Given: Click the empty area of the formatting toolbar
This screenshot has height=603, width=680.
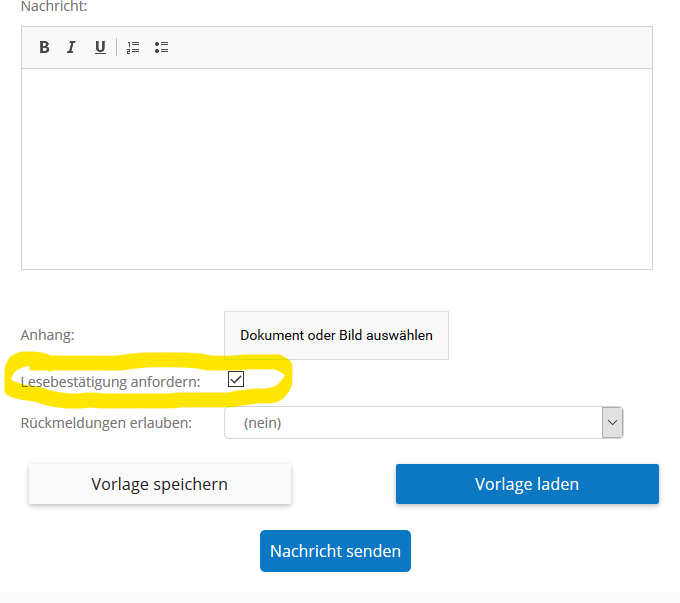Looking at the screenshot, I should pos(408,47).
